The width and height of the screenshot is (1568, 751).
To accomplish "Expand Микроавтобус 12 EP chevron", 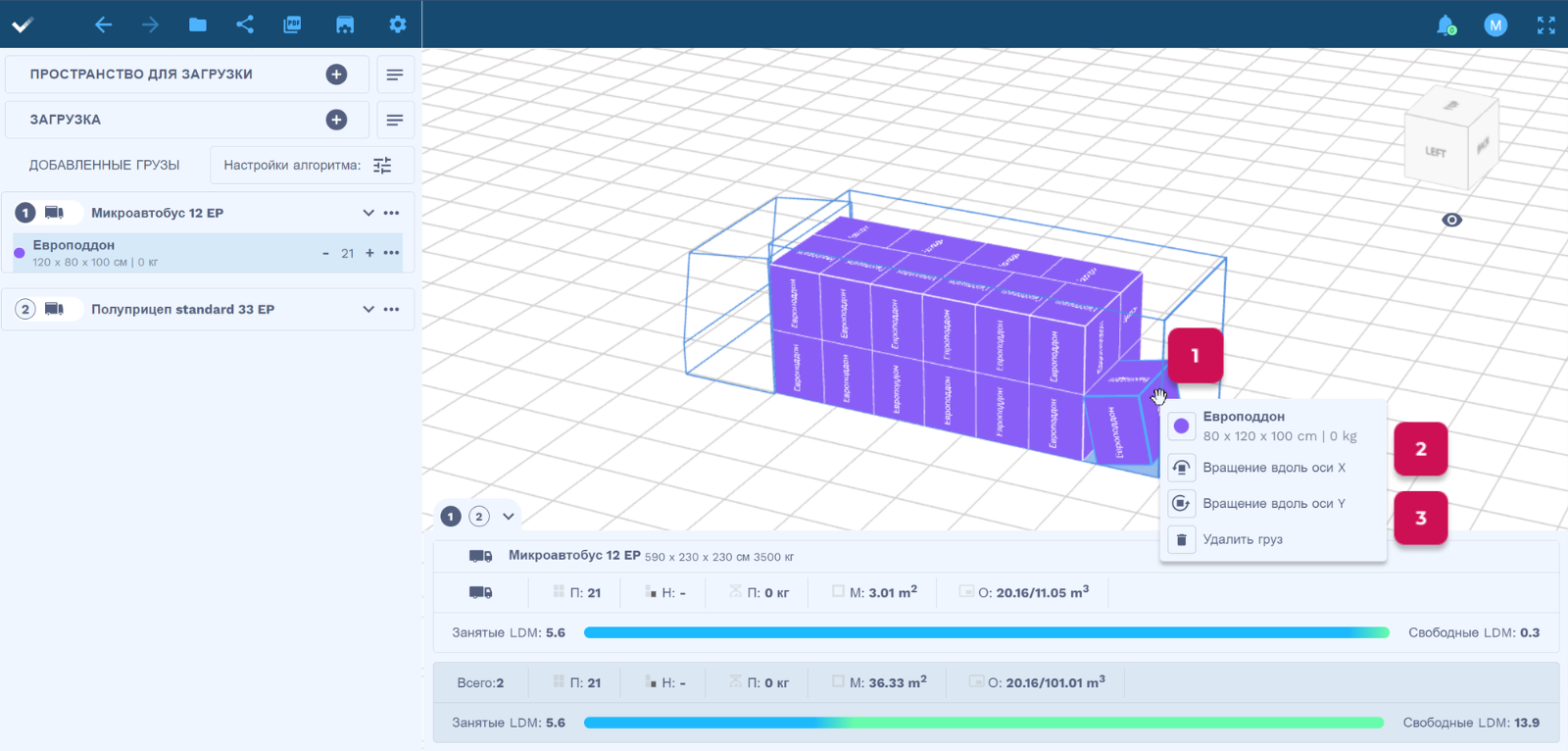I will pyautogui.click(x=368, y=213).
